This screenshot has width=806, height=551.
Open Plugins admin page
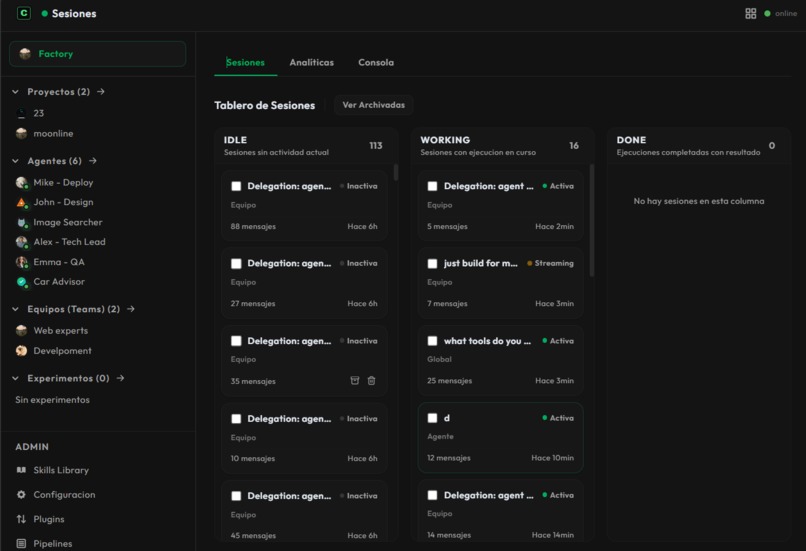(49, 519)
